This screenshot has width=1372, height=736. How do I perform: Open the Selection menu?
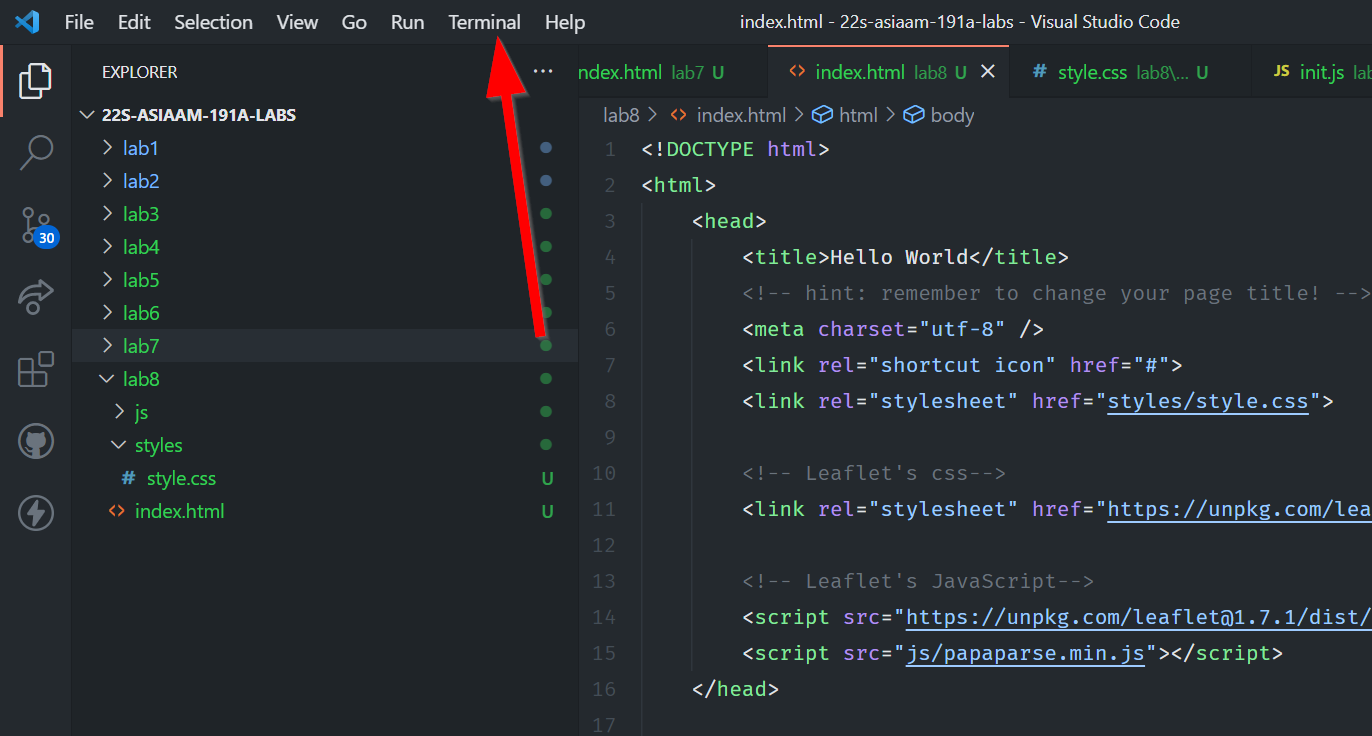pyautogui.click(x=213, y=22)
